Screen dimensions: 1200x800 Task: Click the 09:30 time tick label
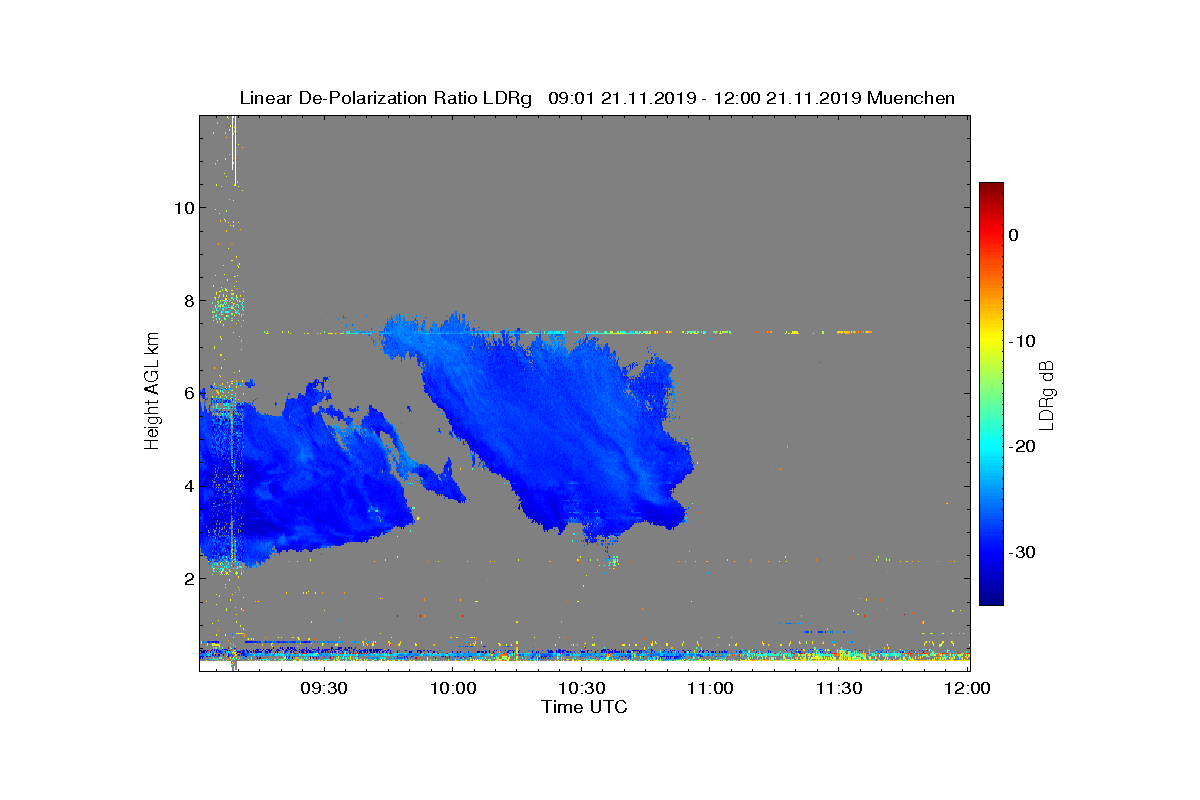coord(324,688)
